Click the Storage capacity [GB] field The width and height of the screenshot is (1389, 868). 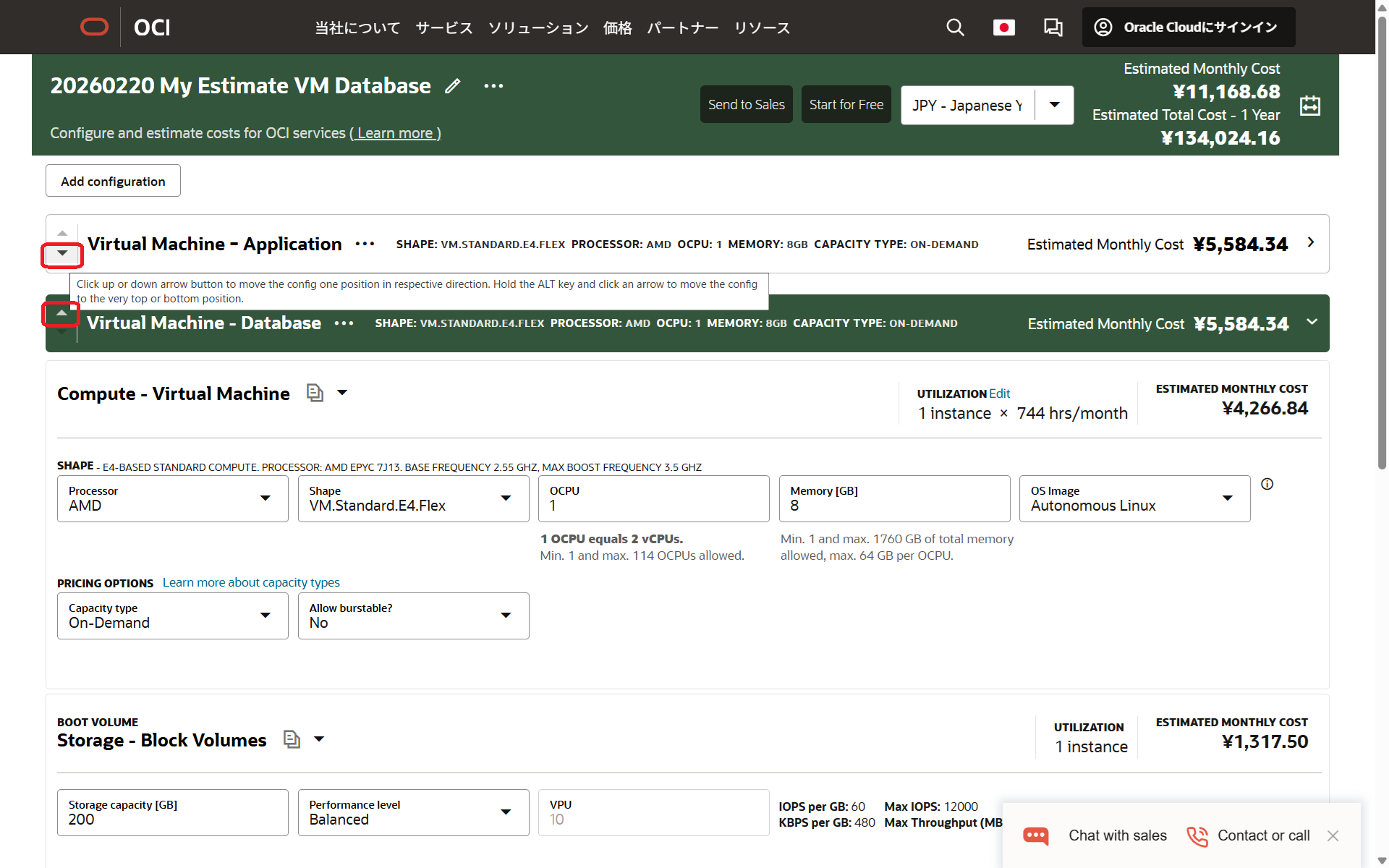(172, 812)
